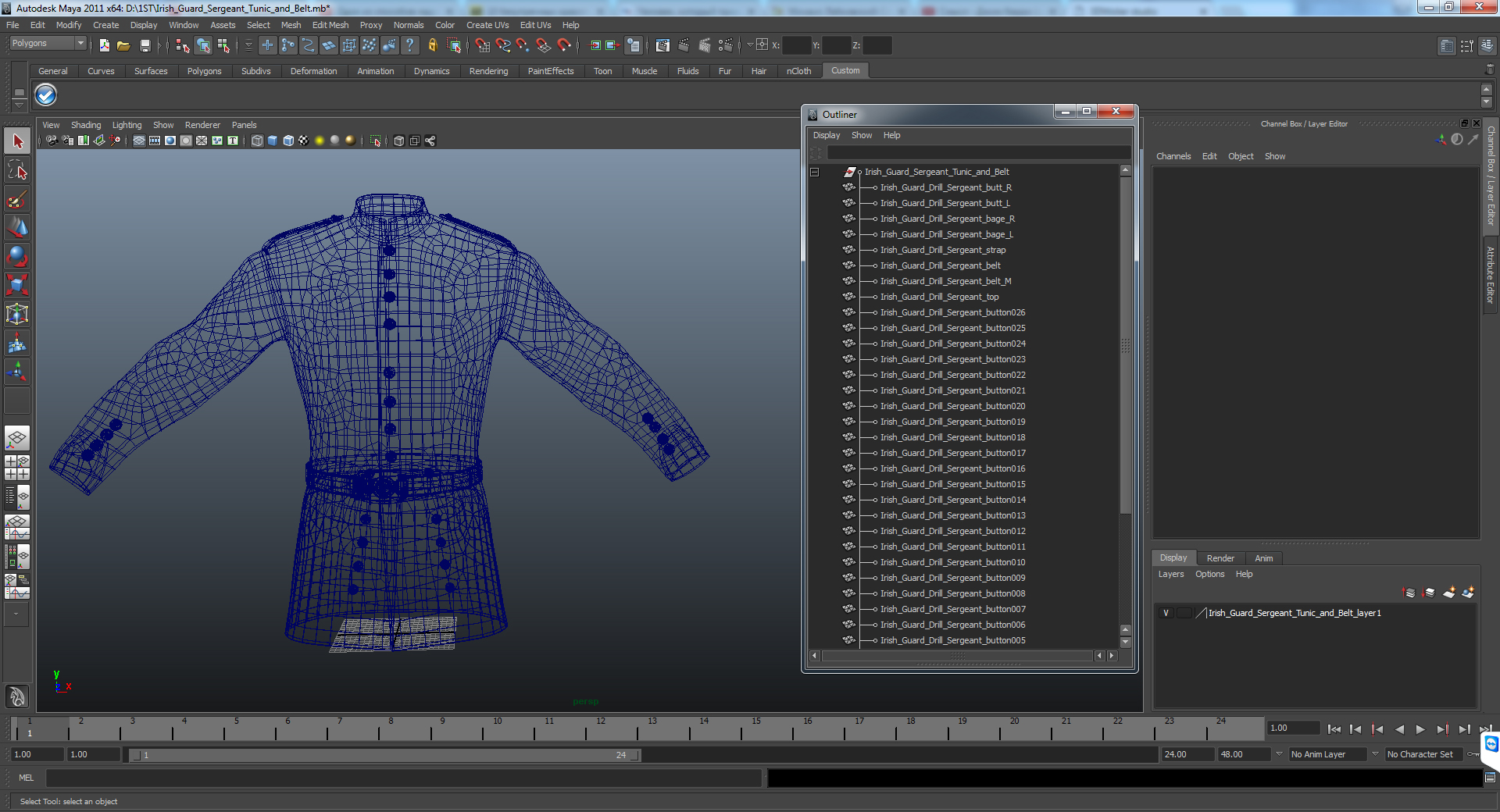The height and width of the screenshot is (812, 1500).
Task: Toggle textured display in the viewport toolbar
Action: tap(303, 141)
